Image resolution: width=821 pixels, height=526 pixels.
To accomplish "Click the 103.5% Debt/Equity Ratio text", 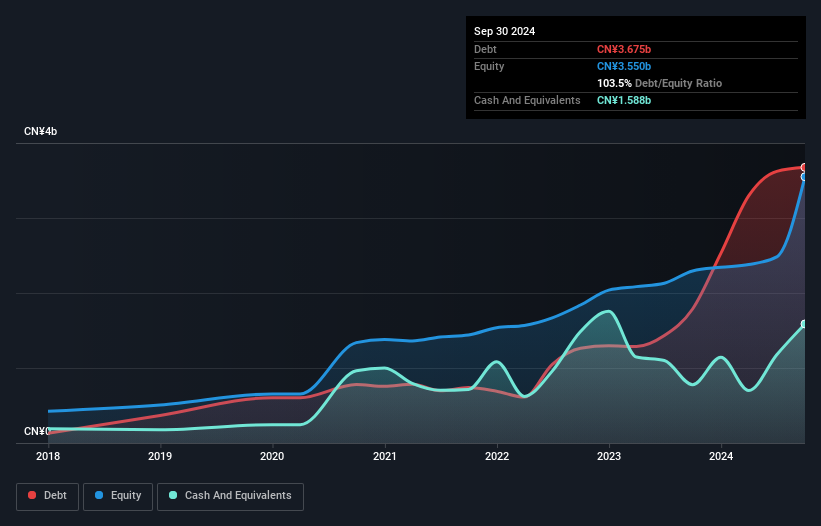I will [659, 83].
